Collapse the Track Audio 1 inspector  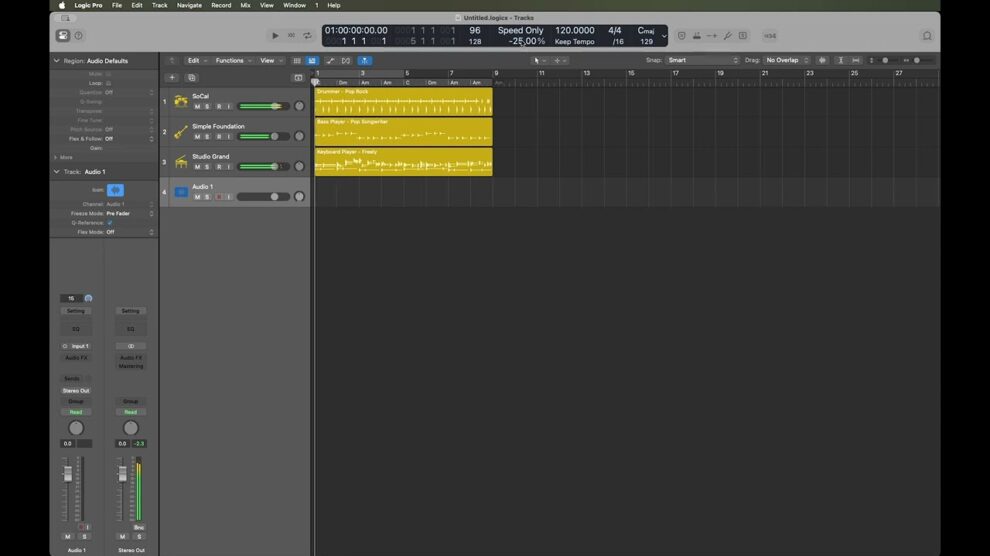pyautogui.click(x=56, y=172)
